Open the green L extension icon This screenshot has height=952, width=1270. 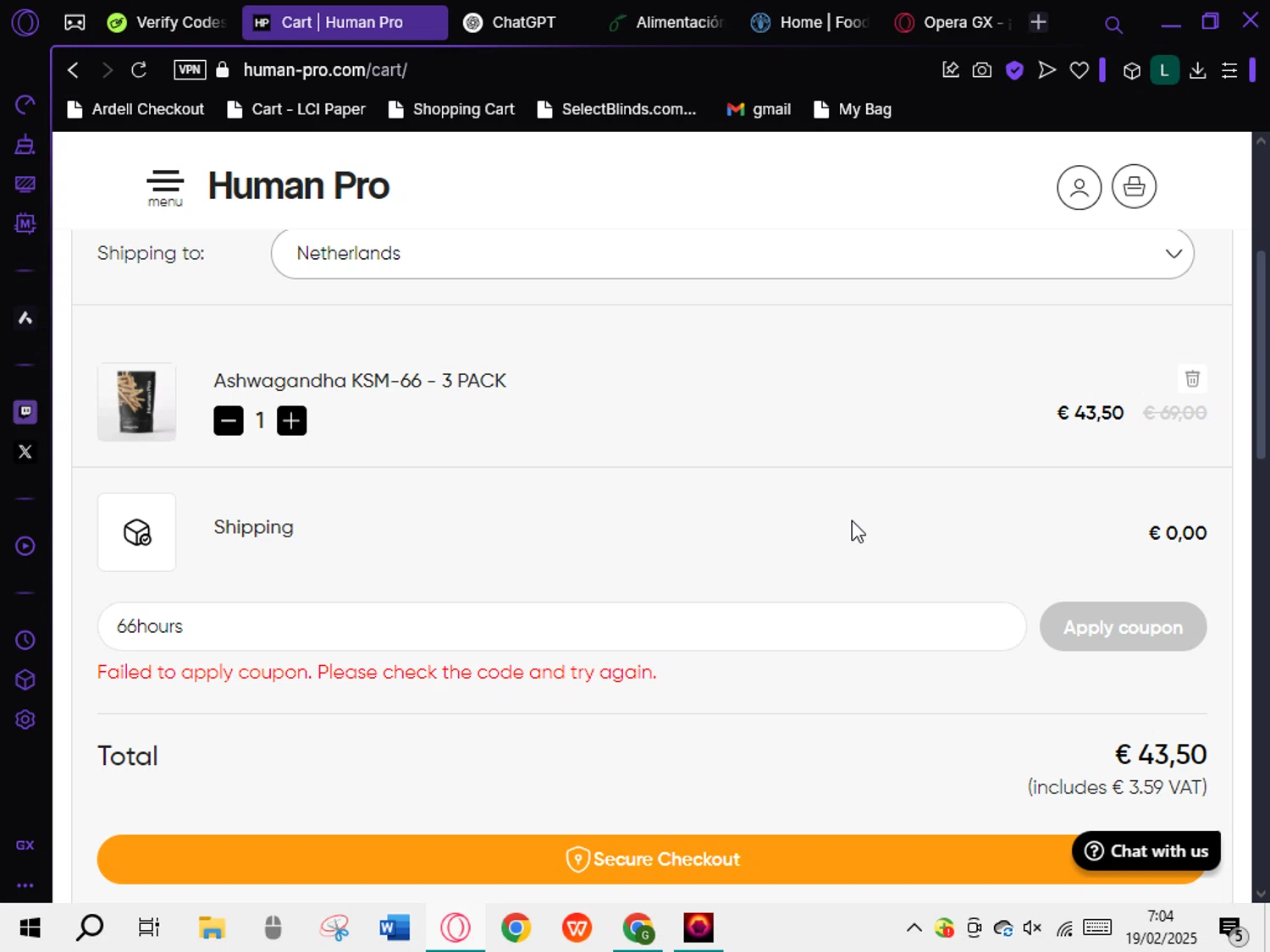(x=1164, y=70)
